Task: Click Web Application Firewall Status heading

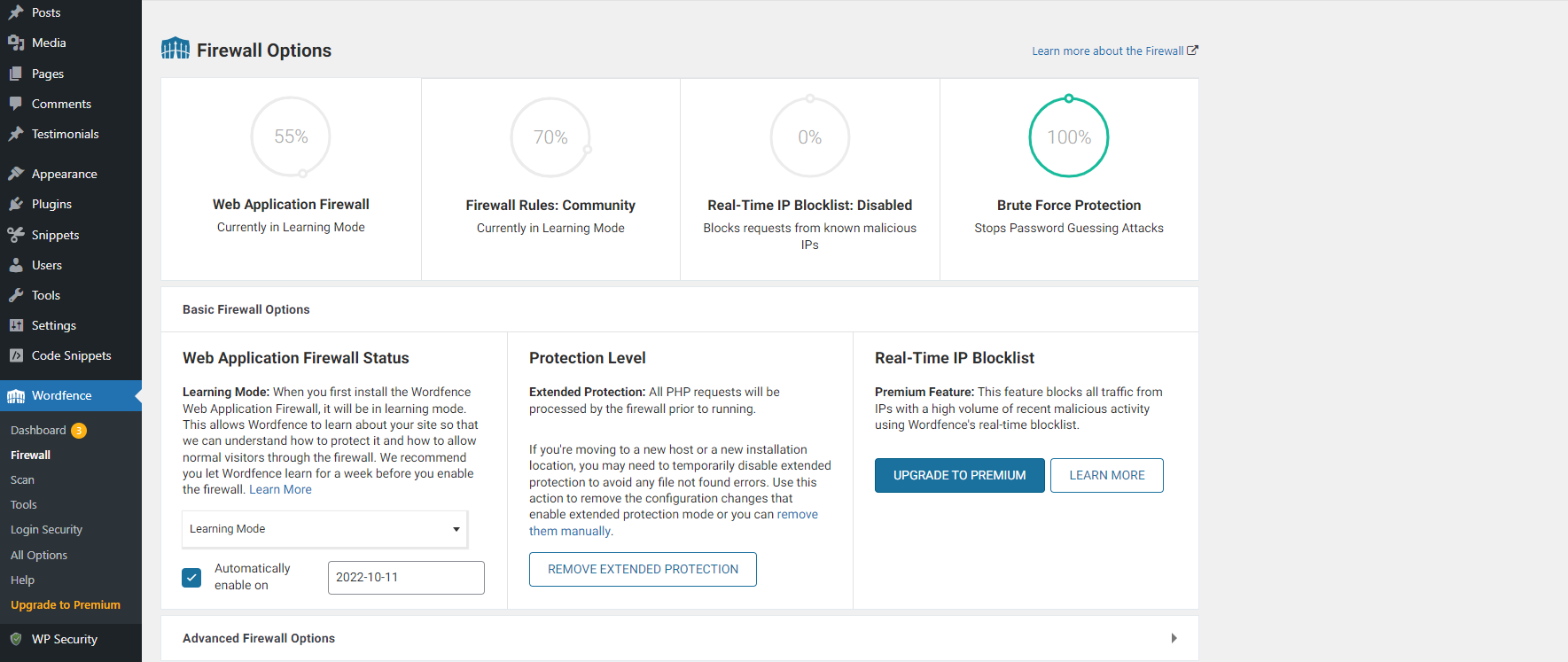Action: click(x=296, y=358)
